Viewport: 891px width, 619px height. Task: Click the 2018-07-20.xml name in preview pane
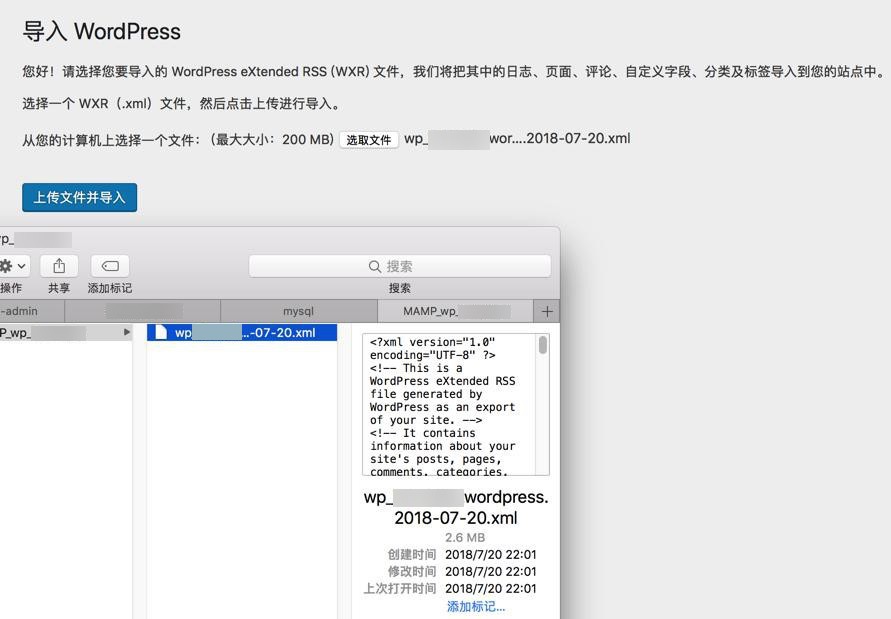point(456,518)
